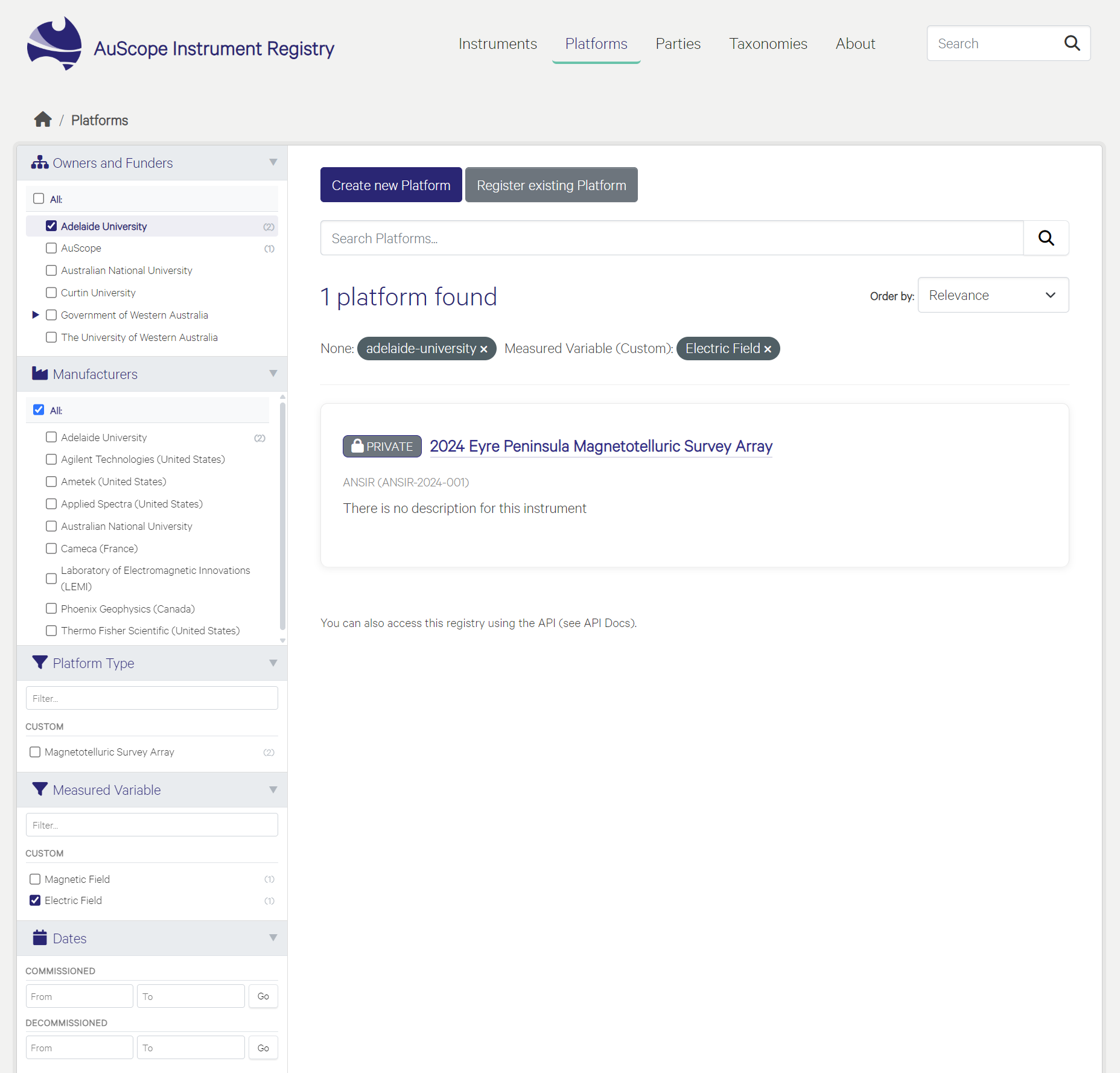Click the Platform Type funnel icon

click(x=40, y=663)
